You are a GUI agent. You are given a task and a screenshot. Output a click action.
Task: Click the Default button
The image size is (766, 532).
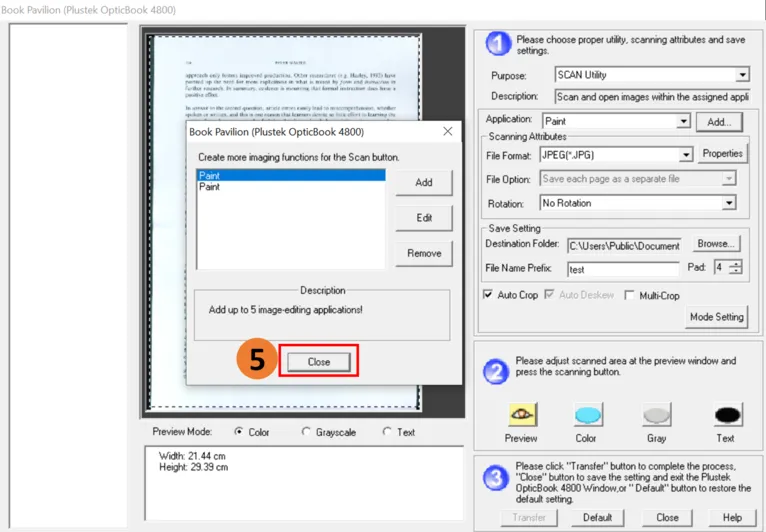pos(597,517)
